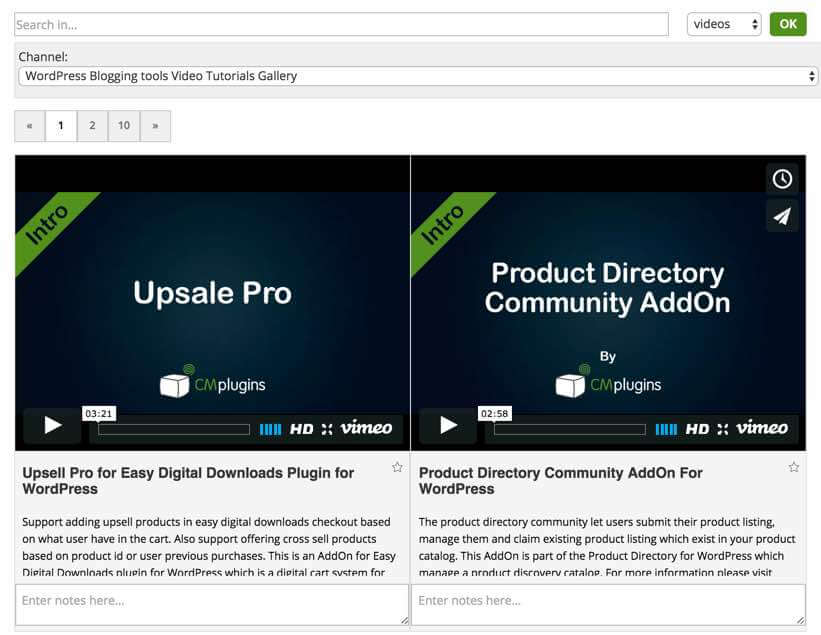Click the green OK search button

click(x=788, y=24)
